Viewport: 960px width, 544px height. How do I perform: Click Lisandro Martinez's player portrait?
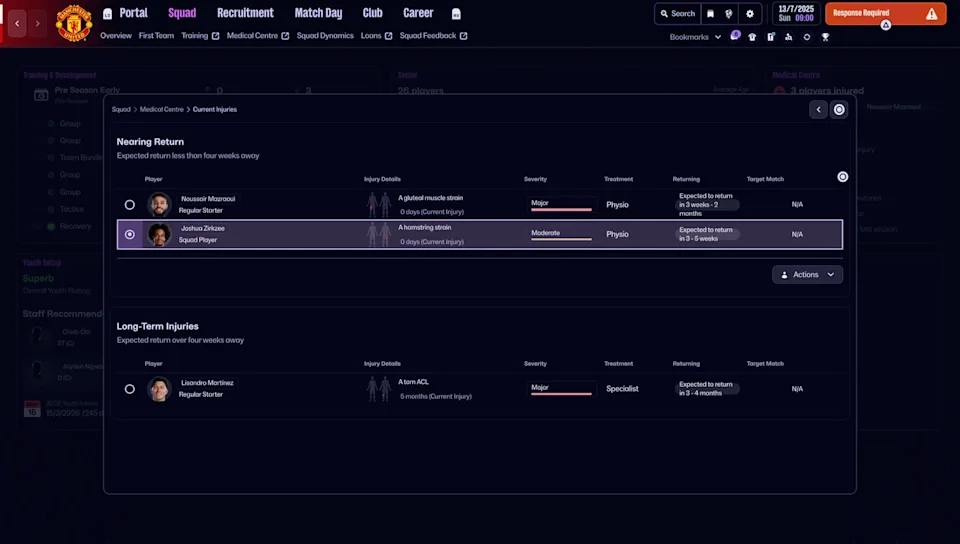pyautogui.click(x=160, y=389)
